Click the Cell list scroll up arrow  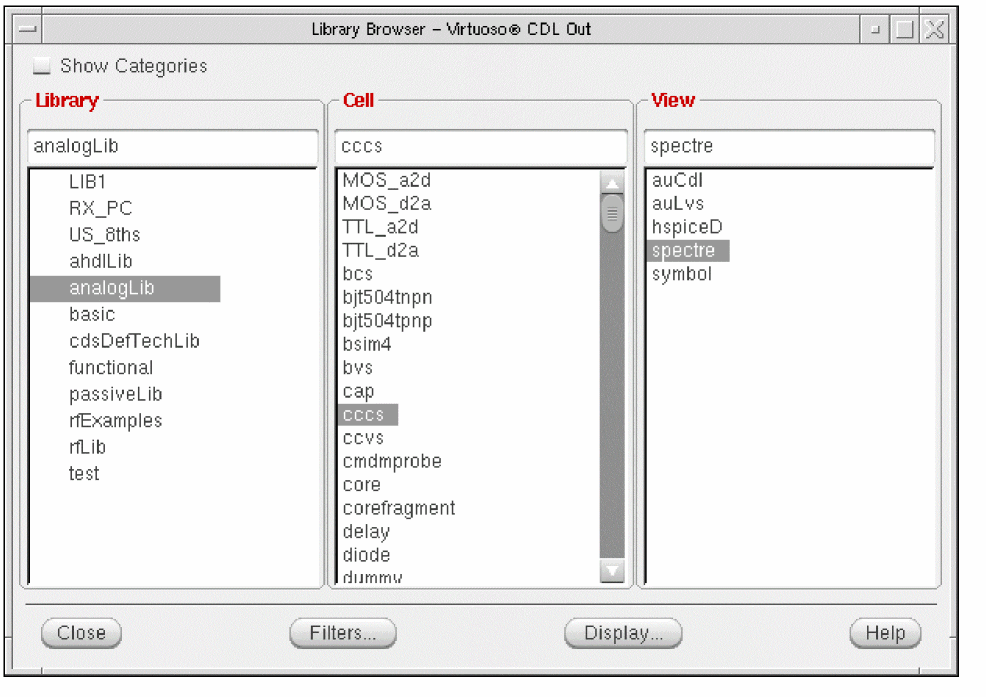612,183
